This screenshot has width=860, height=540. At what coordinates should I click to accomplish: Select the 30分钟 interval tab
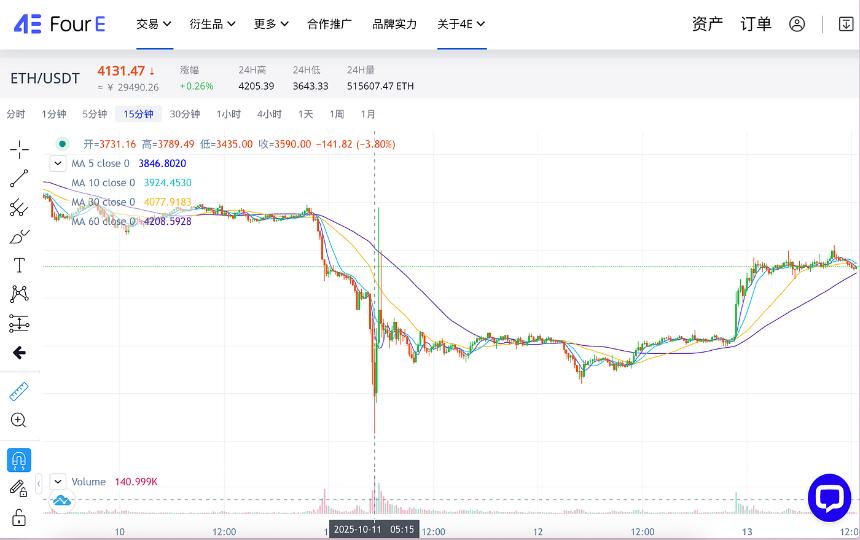pyautogui.click(x=185, y=114)
